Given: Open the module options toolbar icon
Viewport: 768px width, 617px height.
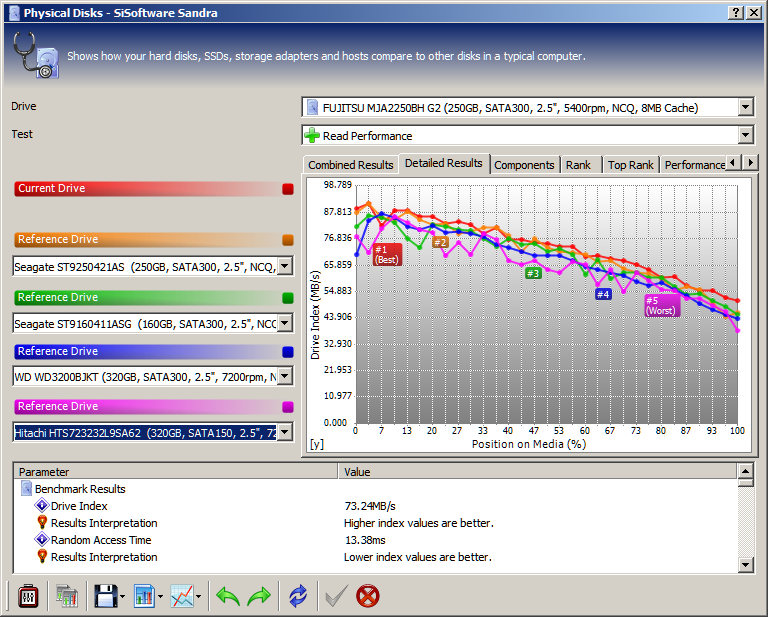Looking at the screenshot, I should (x=28, y=596).
